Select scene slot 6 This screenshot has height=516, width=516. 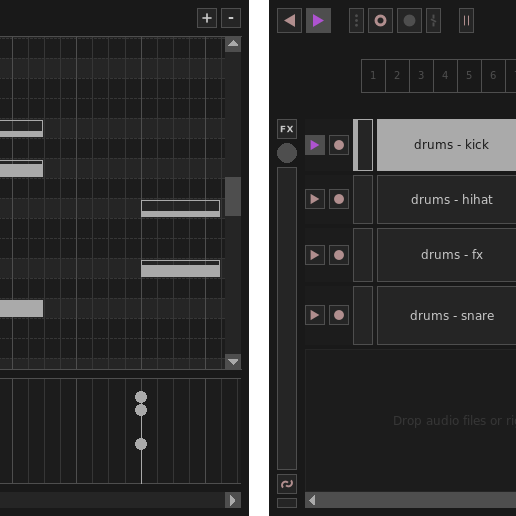493,76
